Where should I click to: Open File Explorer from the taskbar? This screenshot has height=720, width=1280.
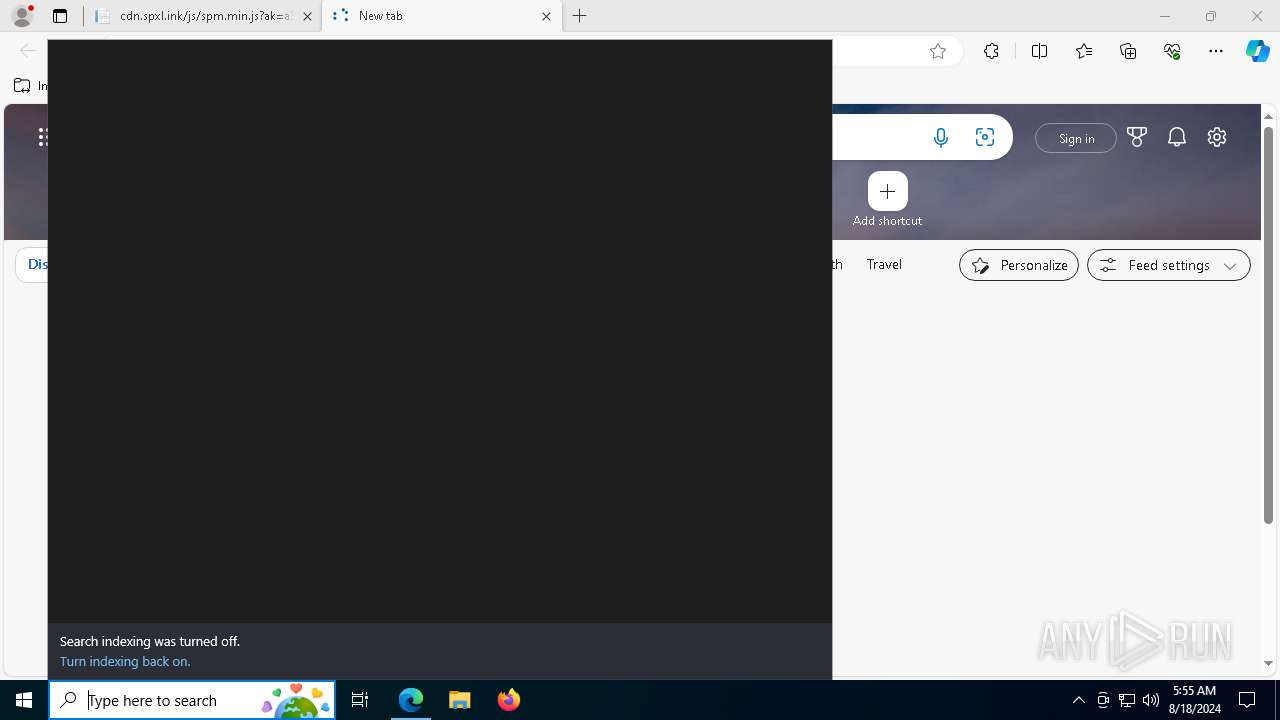click(460, 700)
